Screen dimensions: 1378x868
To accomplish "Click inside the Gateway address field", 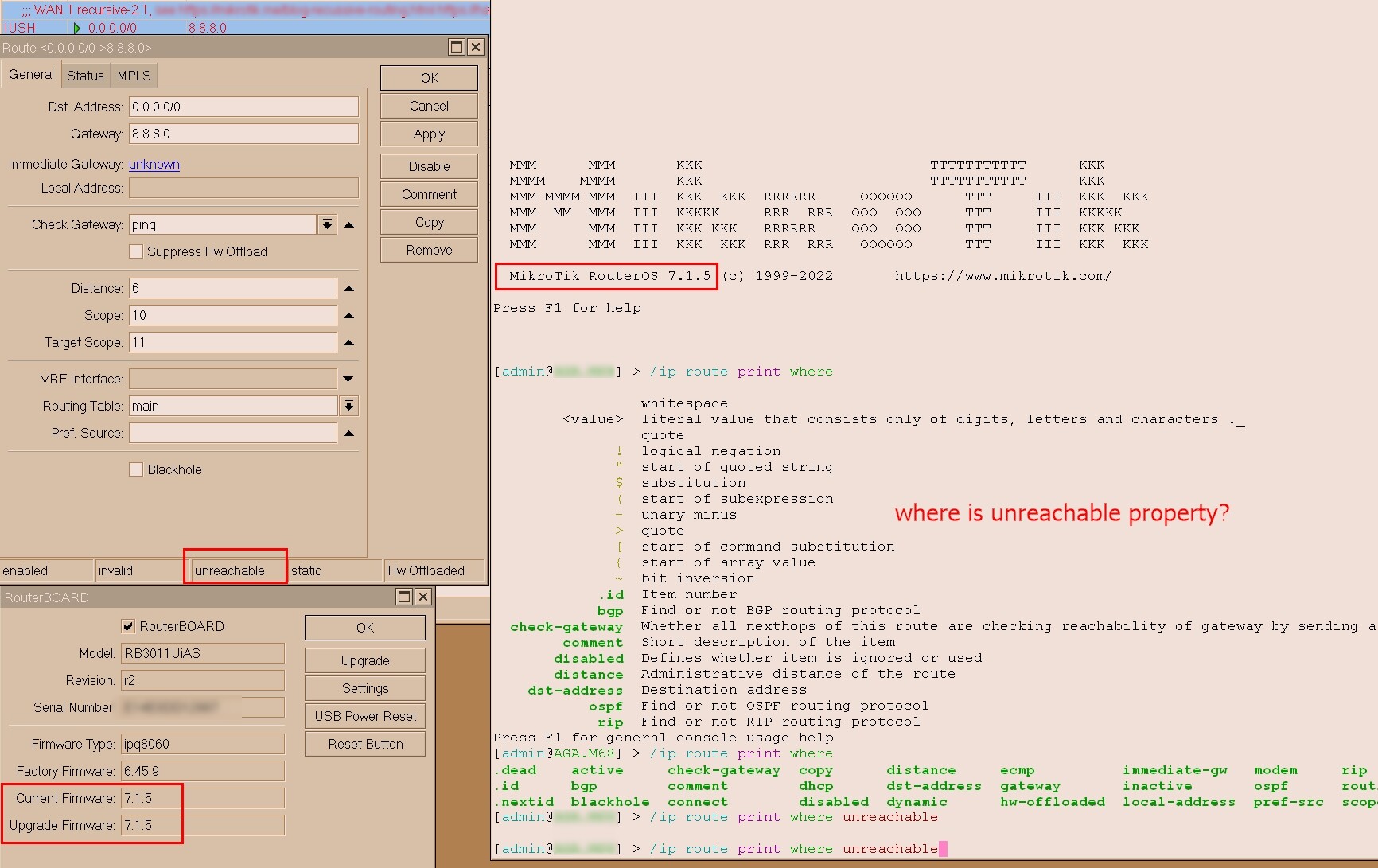I will pyautogui.click(x=243, y=133).
